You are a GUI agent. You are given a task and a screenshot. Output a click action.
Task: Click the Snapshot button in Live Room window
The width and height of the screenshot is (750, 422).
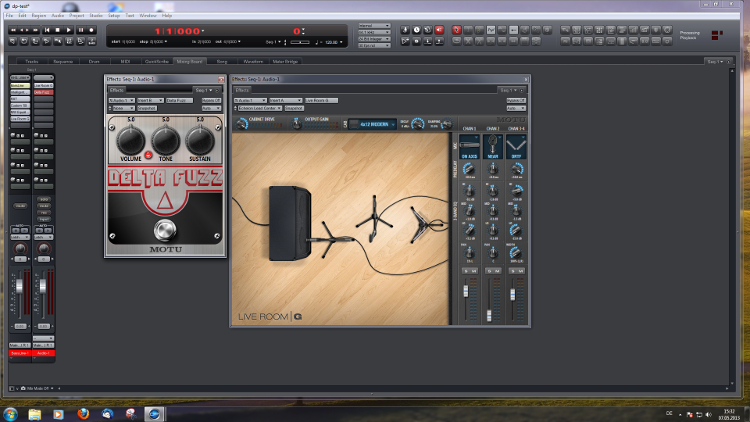294,108
